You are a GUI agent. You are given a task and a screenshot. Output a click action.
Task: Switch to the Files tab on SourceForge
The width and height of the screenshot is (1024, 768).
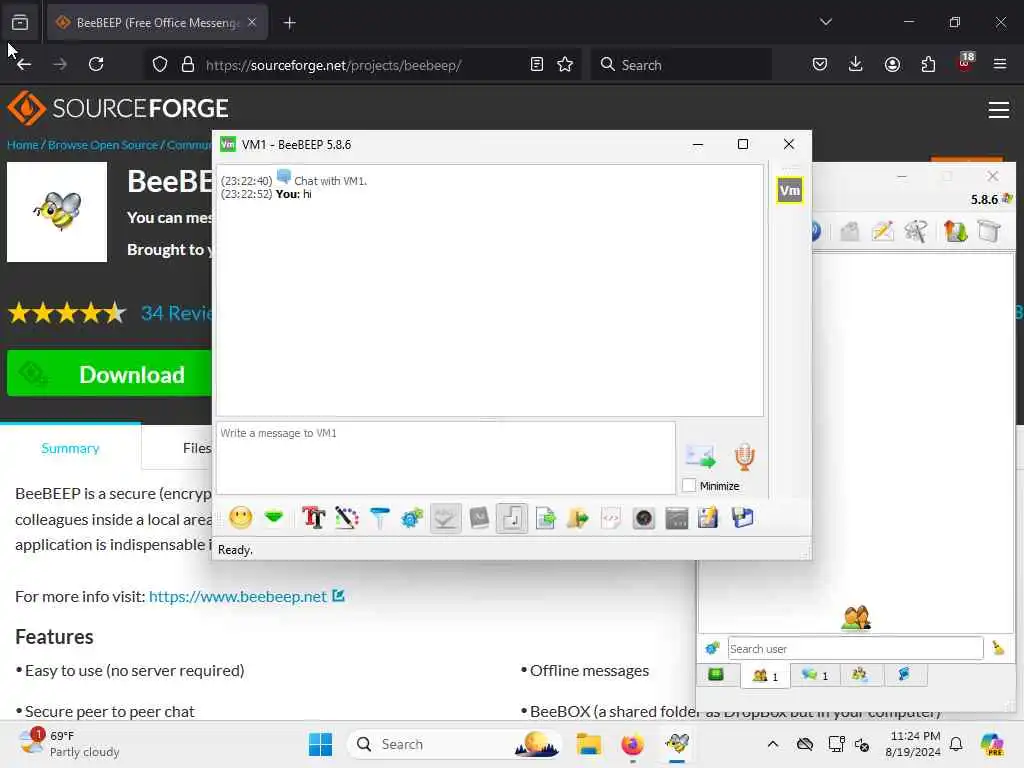(x=197, y=448)
